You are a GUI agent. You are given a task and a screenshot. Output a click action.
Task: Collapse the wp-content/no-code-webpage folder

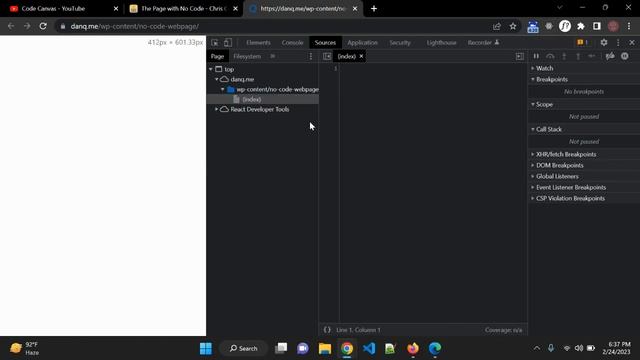(223, 89)
